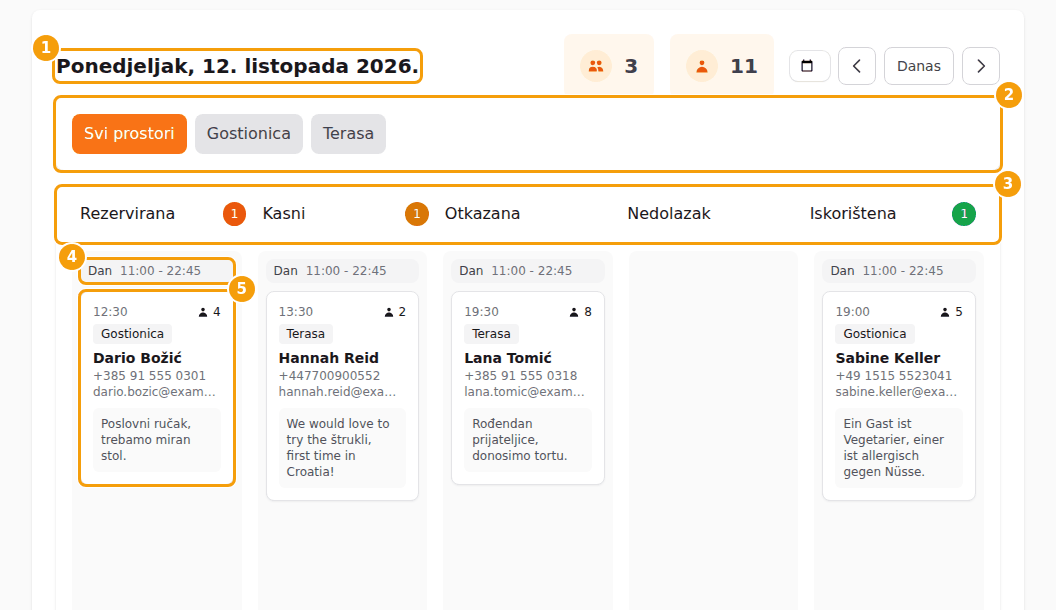
Task: Click phone number +385 91 555 0318
Action: [x=521, y=376]
